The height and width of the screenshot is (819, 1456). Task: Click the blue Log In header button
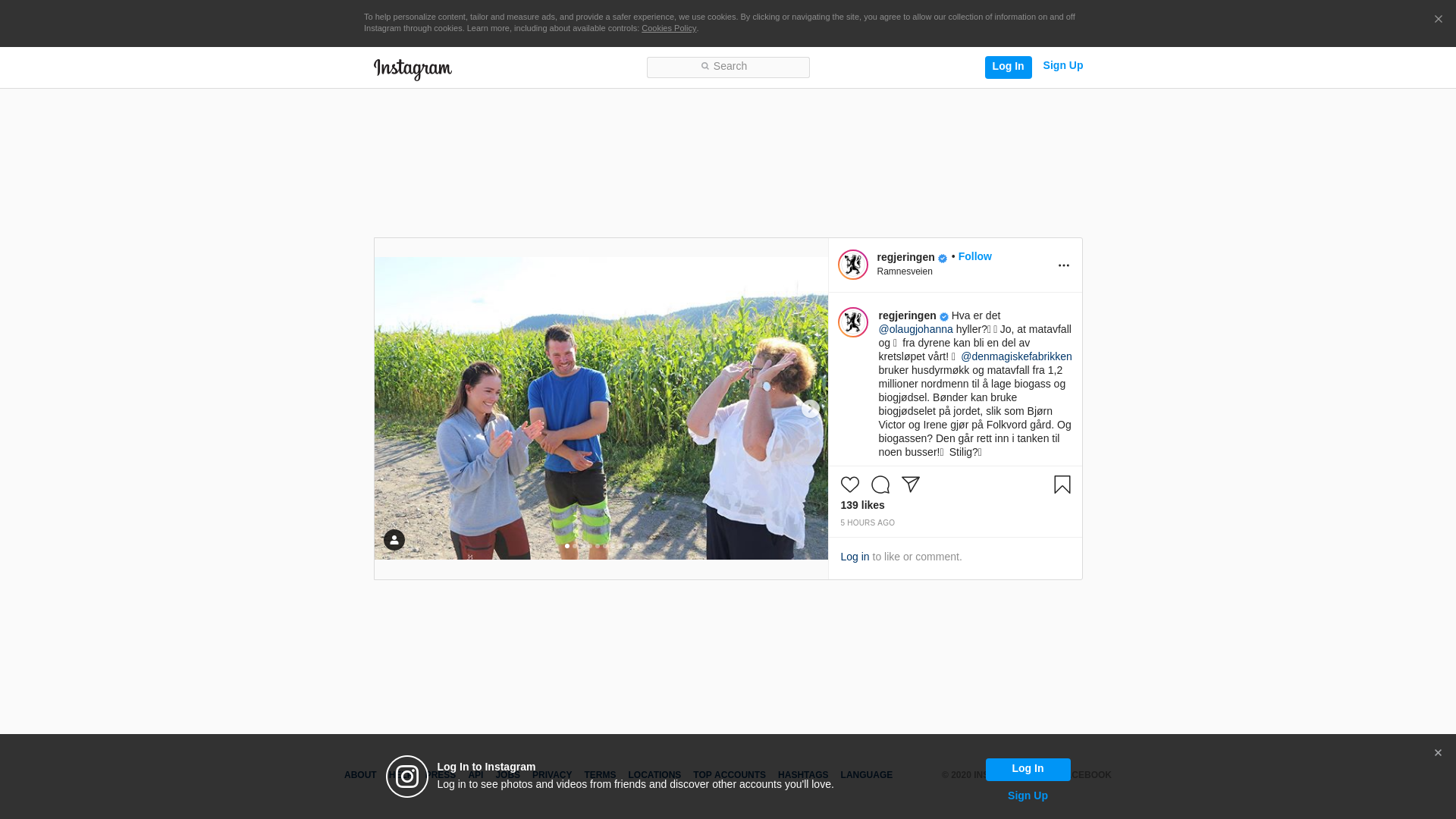click(x=1008, y=67)
